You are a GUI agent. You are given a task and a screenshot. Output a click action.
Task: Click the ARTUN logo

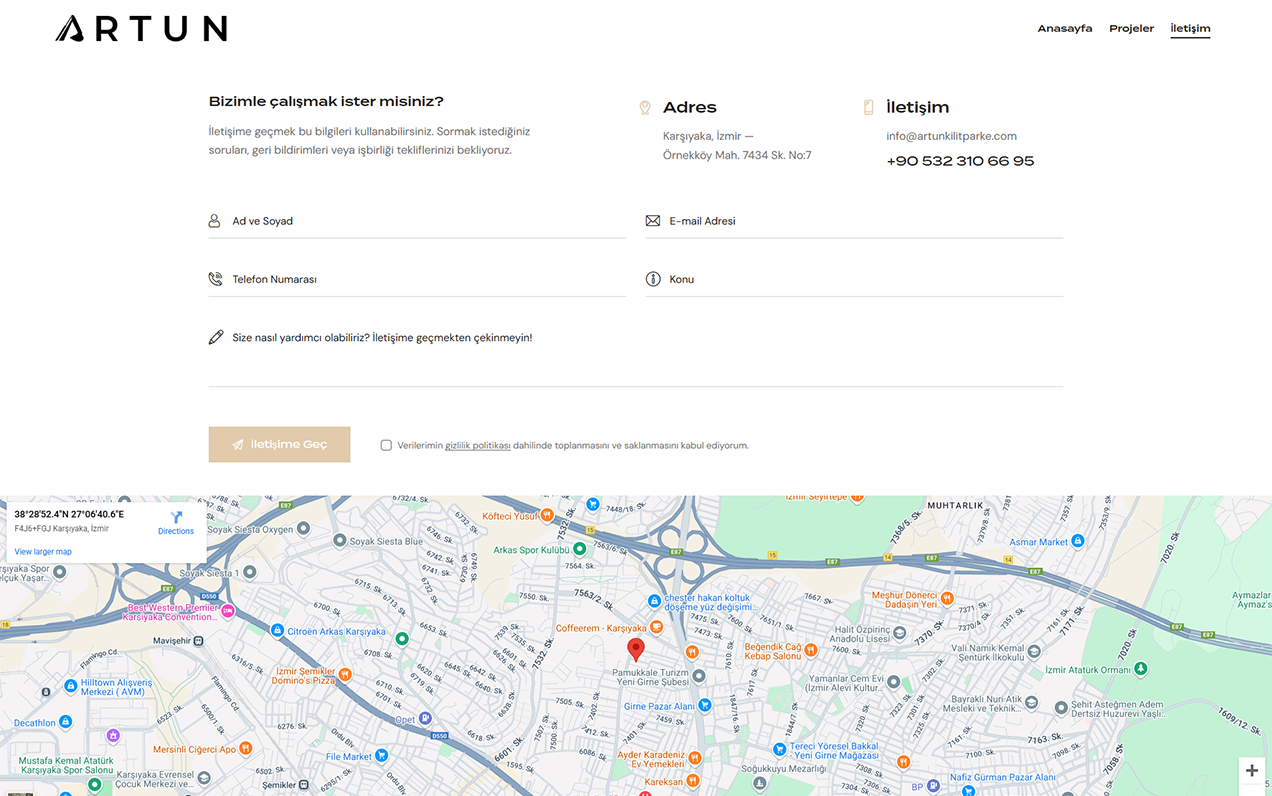(141, 29)
